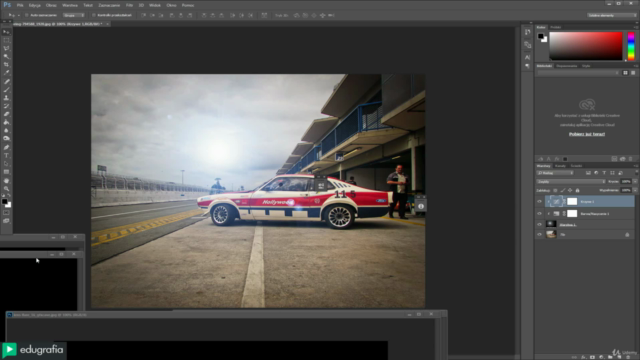Screen dimensions: 640x360
Task: Switch to the Kanały tab
Action: [560, 166]
